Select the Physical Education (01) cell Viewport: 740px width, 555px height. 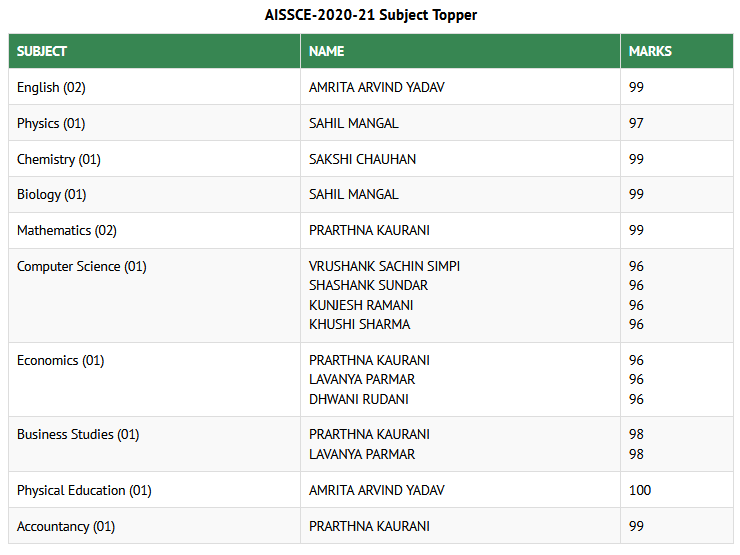point(84,490)
